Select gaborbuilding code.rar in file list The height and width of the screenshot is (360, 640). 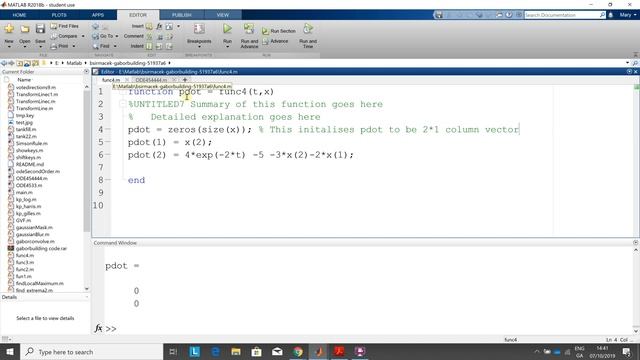point(41,248)
